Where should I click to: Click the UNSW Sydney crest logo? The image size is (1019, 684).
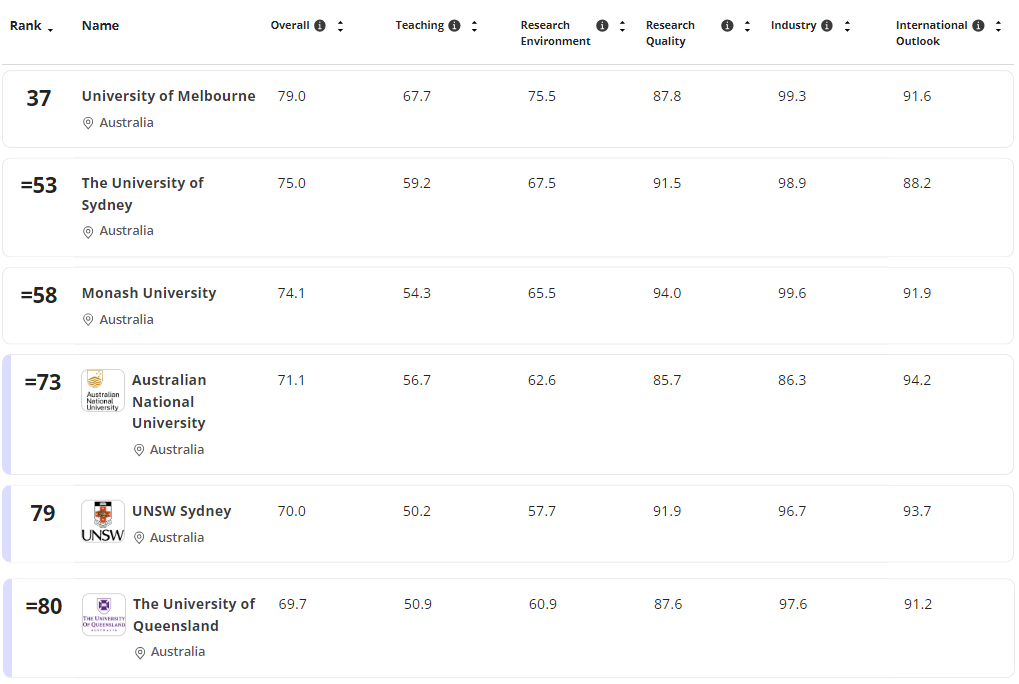[x=103, y=521]
